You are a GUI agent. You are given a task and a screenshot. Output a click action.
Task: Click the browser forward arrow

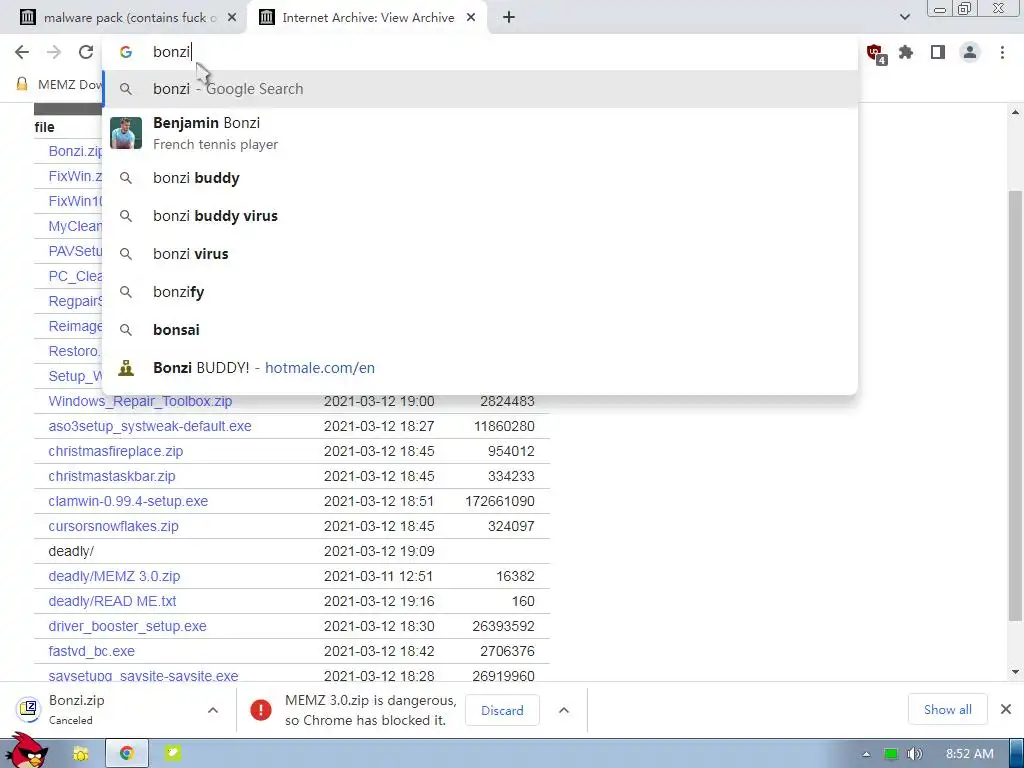tap(54, 52)
